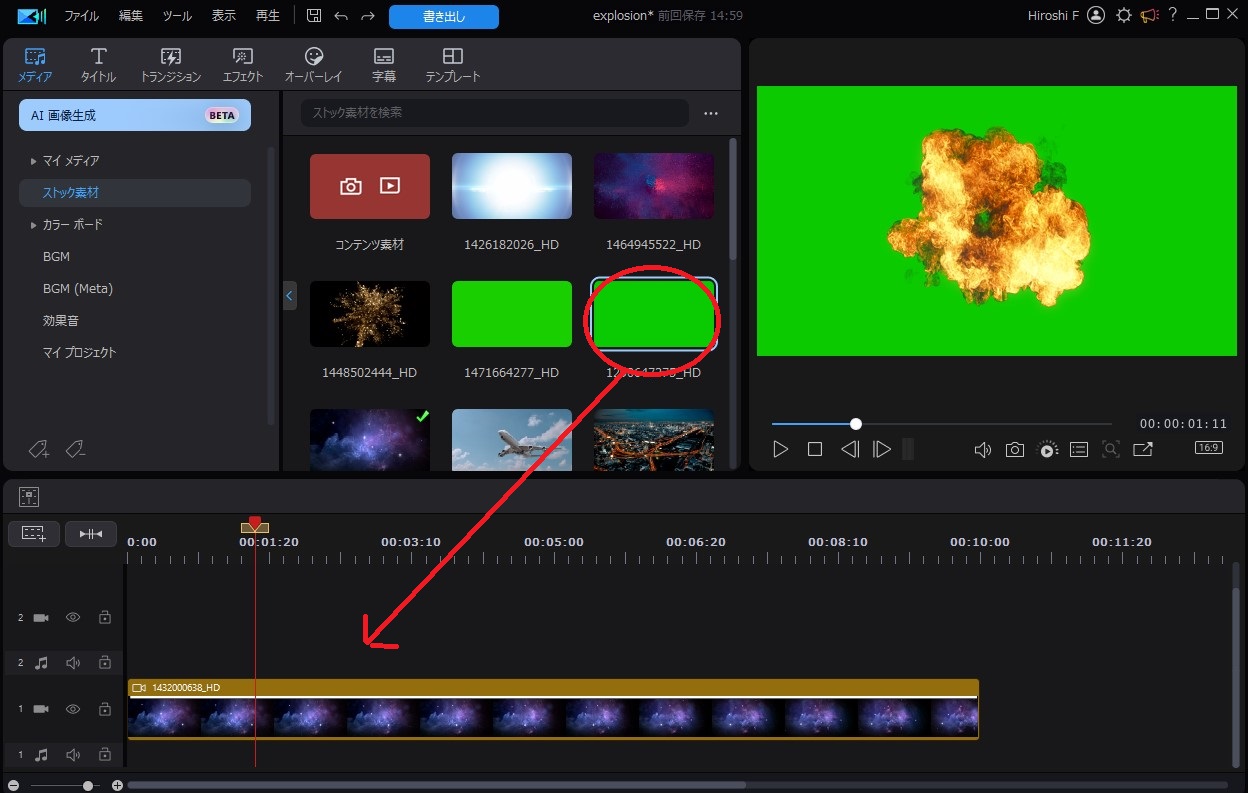Click the play button in preview

click(x=781, y=450)
